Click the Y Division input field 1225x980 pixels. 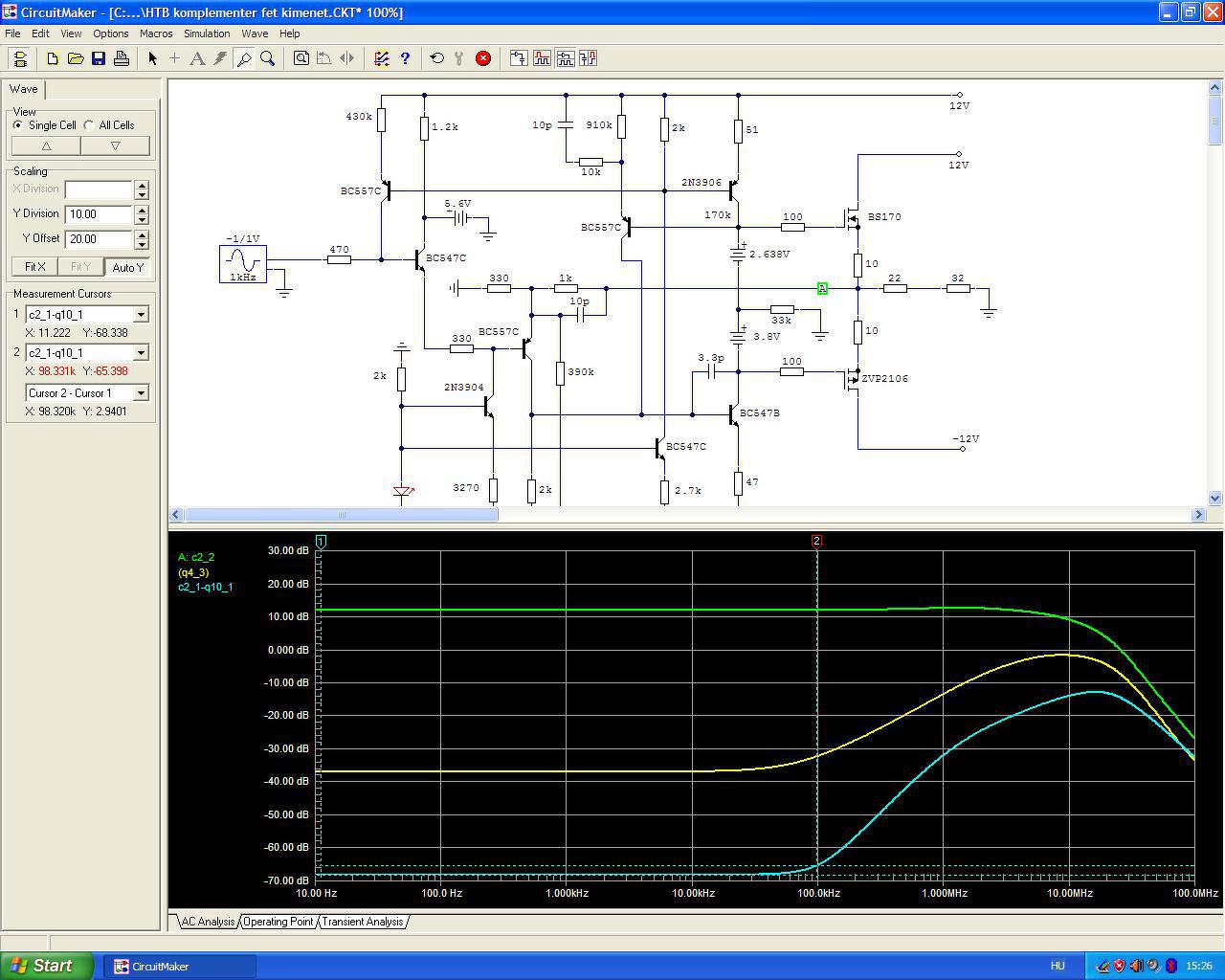99,214
